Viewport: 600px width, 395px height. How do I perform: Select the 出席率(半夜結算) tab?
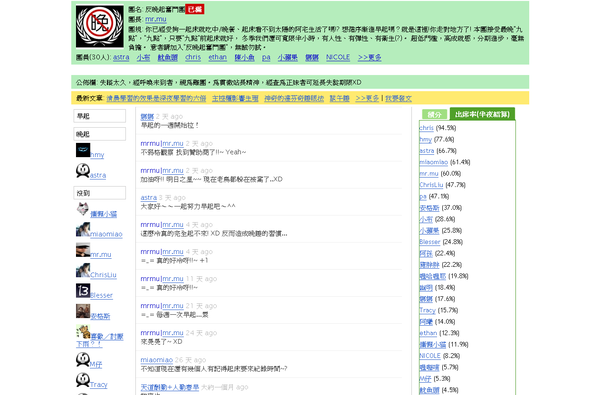(482, 114)
